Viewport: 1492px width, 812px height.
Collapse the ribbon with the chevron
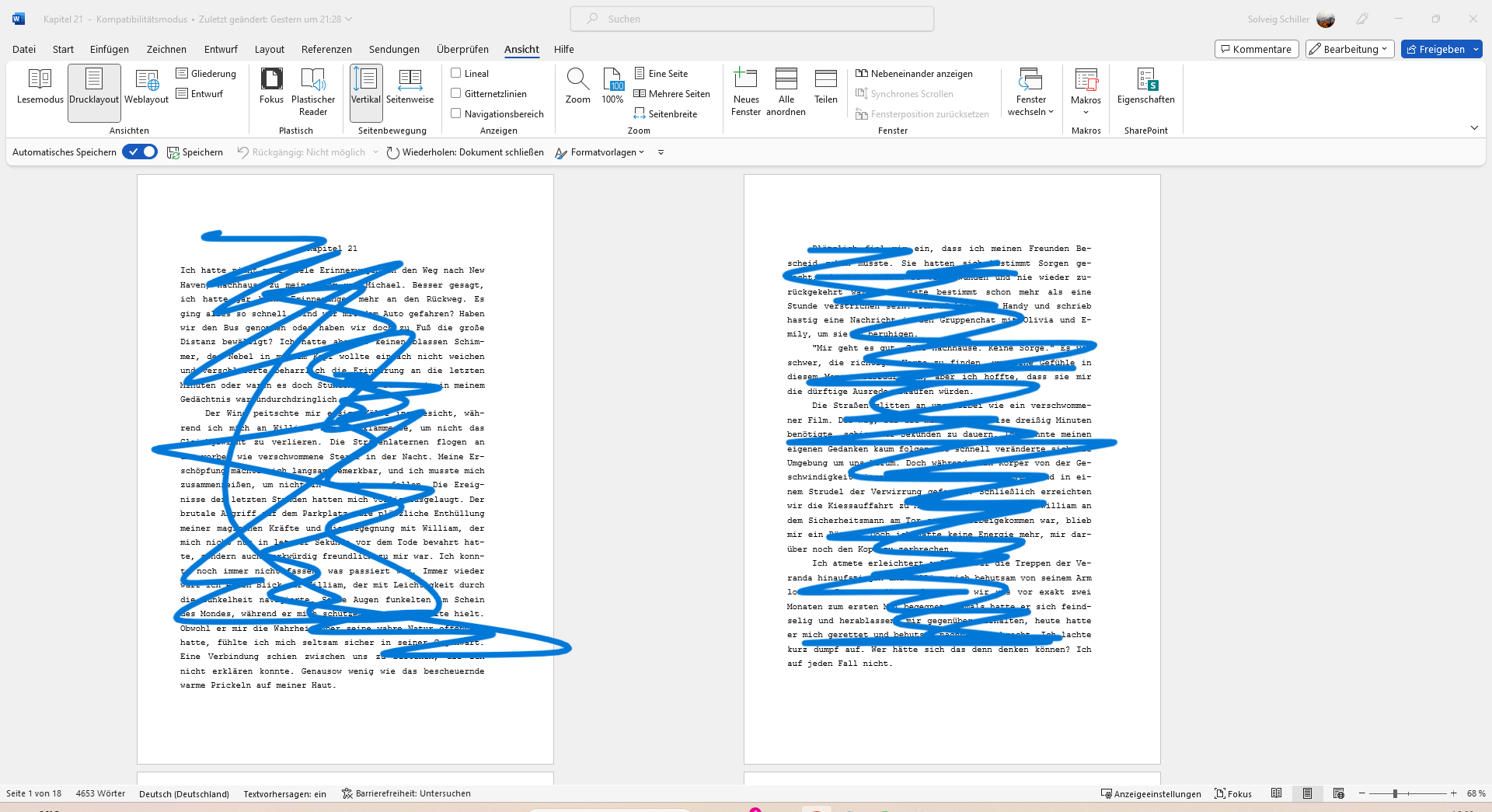pos(1474,127)
